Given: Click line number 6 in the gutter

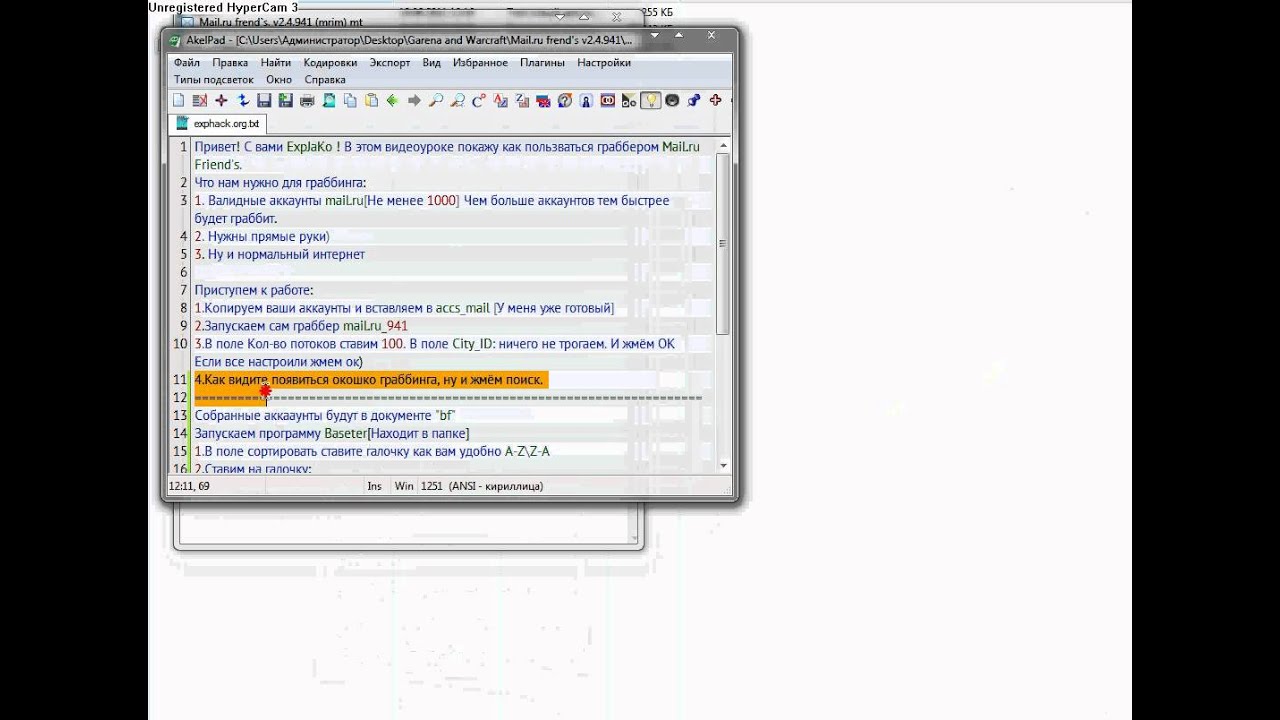Looking at the screenshot, I should point(183,272).
